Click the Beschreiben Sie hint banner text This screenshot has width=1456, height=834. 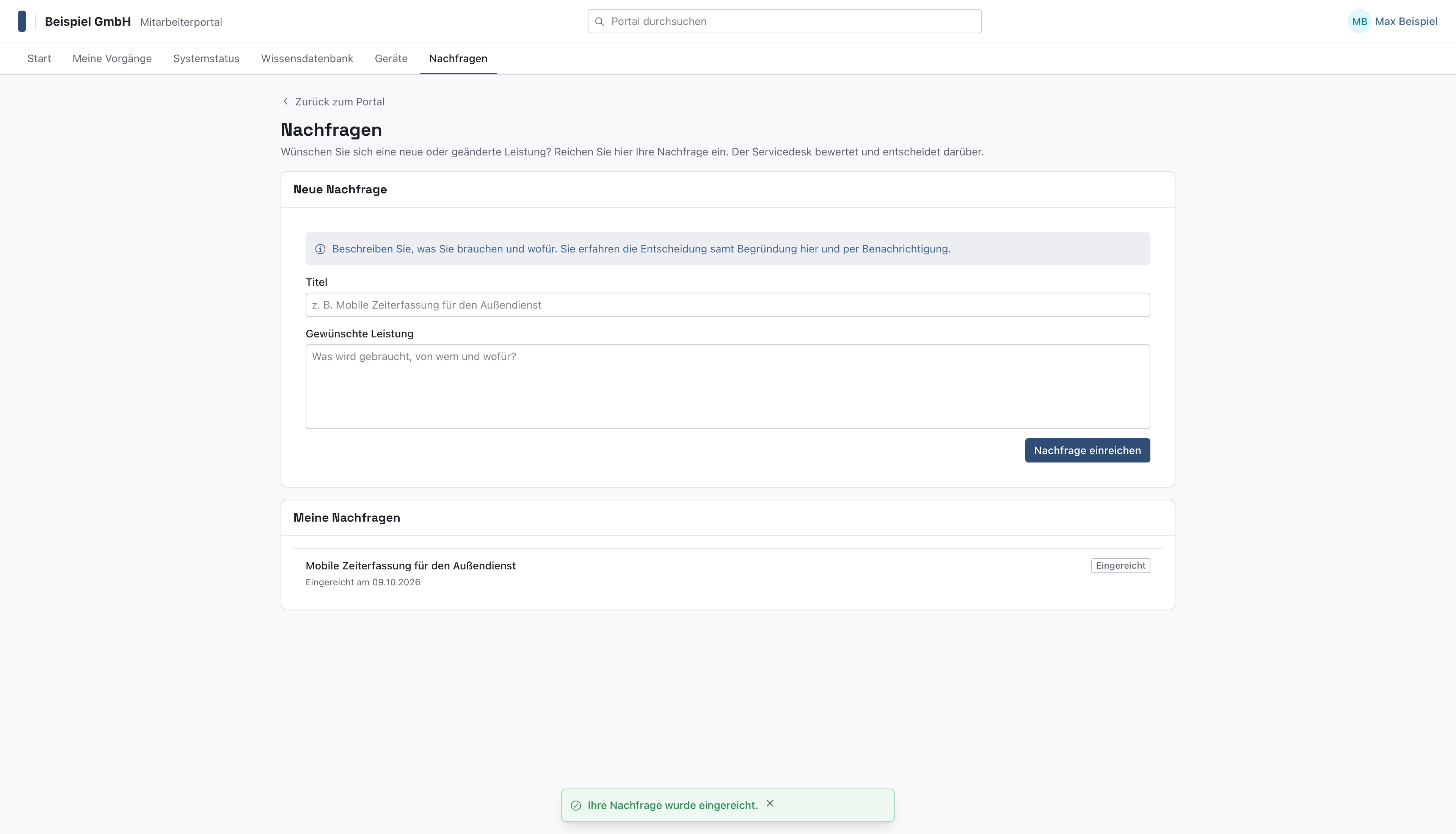pyautogui.click(x=641, y=249)
